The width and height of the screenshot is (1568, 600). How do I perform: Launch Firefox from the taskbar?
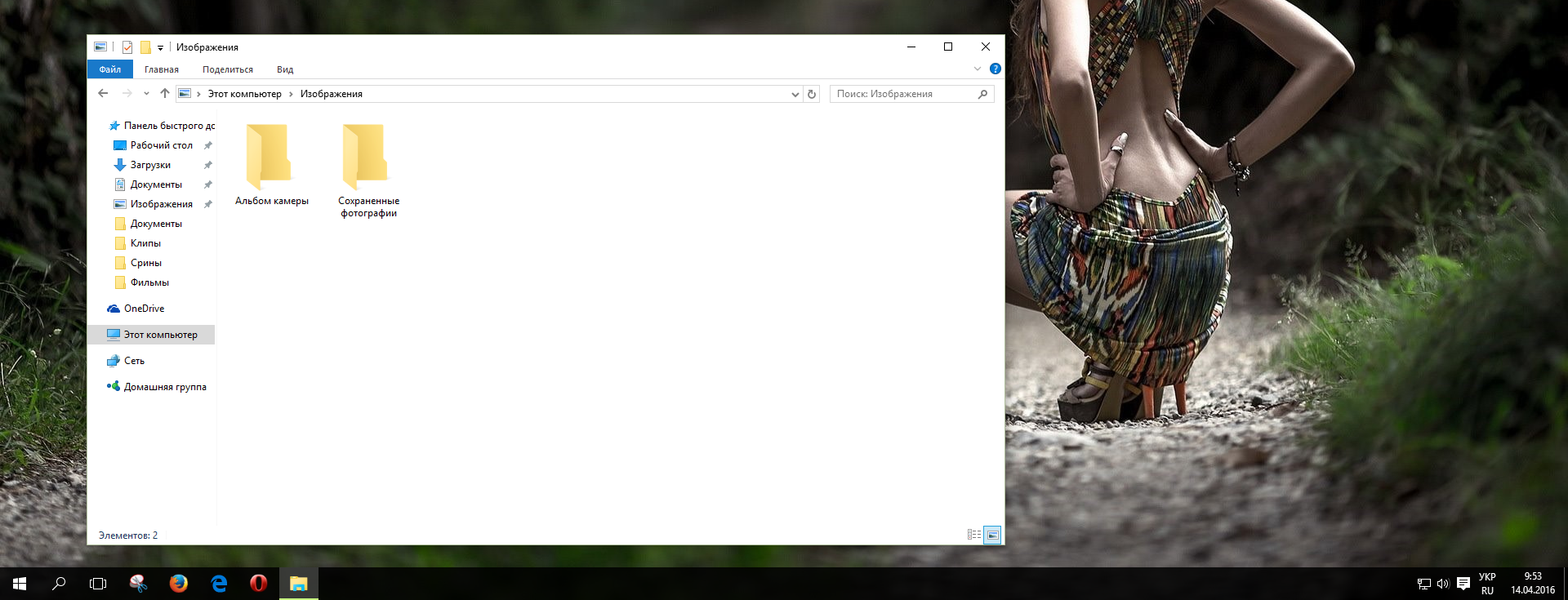(x=178, y=584)
